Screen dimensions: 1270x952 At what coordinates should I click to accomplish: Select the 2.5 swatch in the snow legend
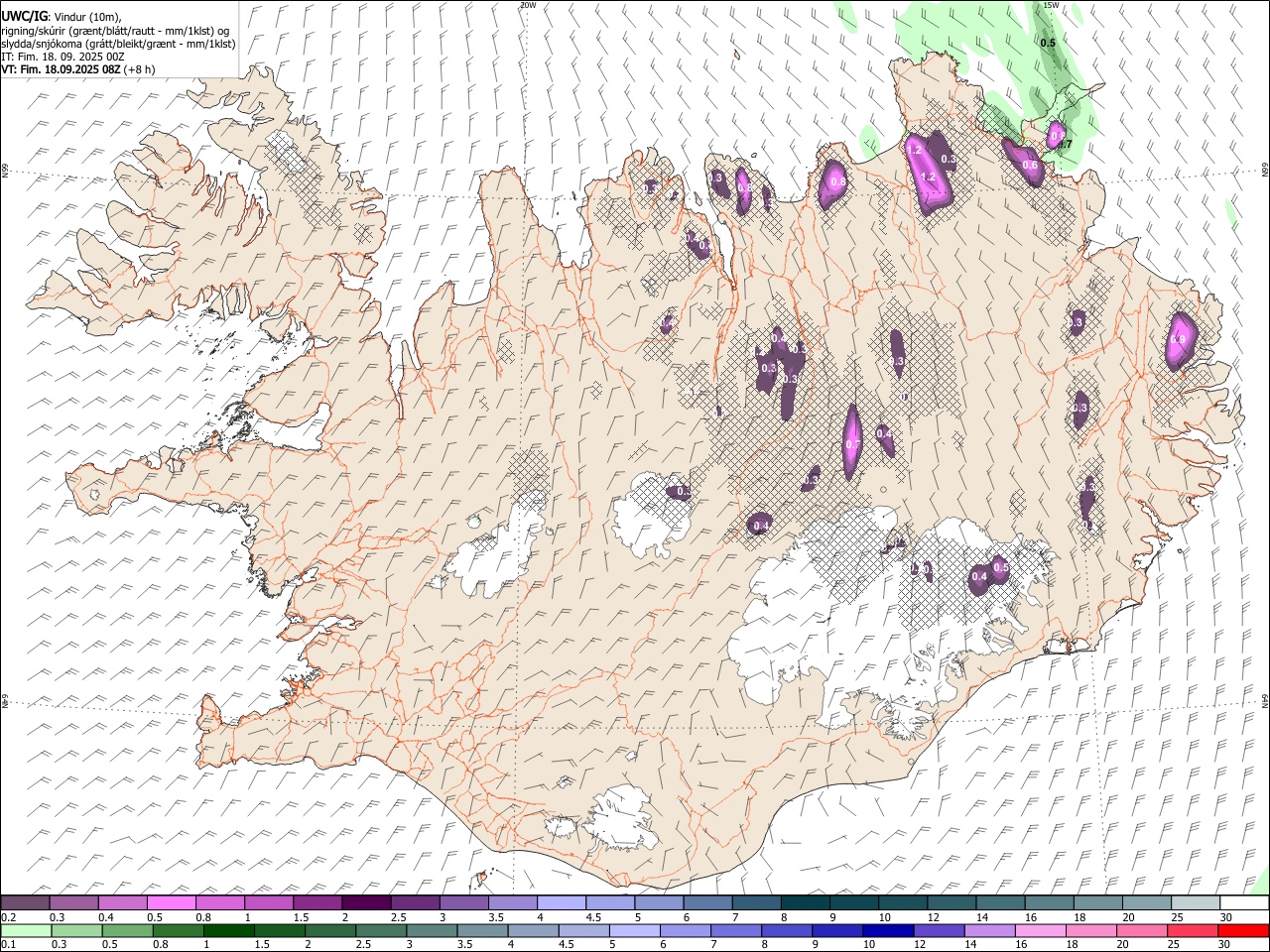pos(415,902)
